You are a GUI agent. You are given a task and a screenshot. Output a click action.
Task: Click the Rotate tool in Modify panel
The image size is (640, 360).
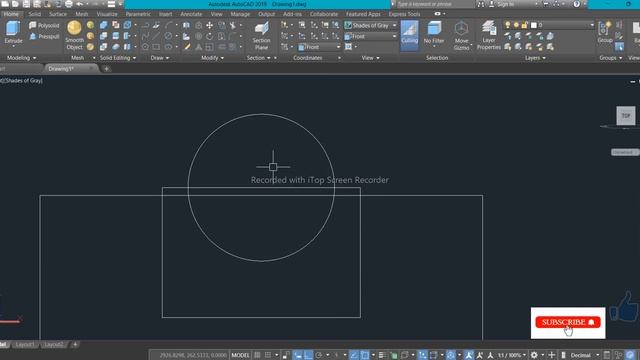click(209, 36)
